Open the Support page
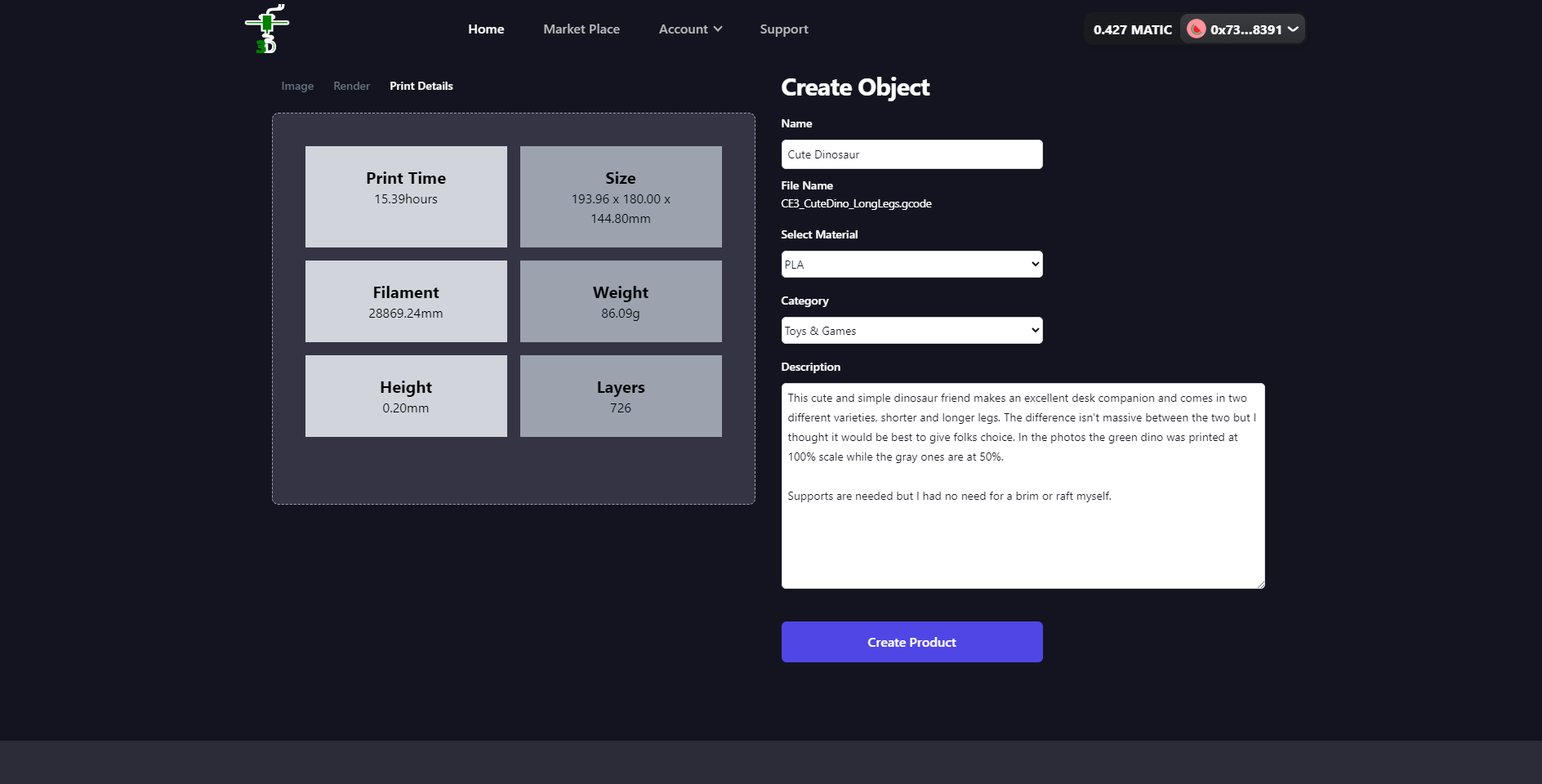Viewport: 1542px width, 784px height. (x=784, y=29)
